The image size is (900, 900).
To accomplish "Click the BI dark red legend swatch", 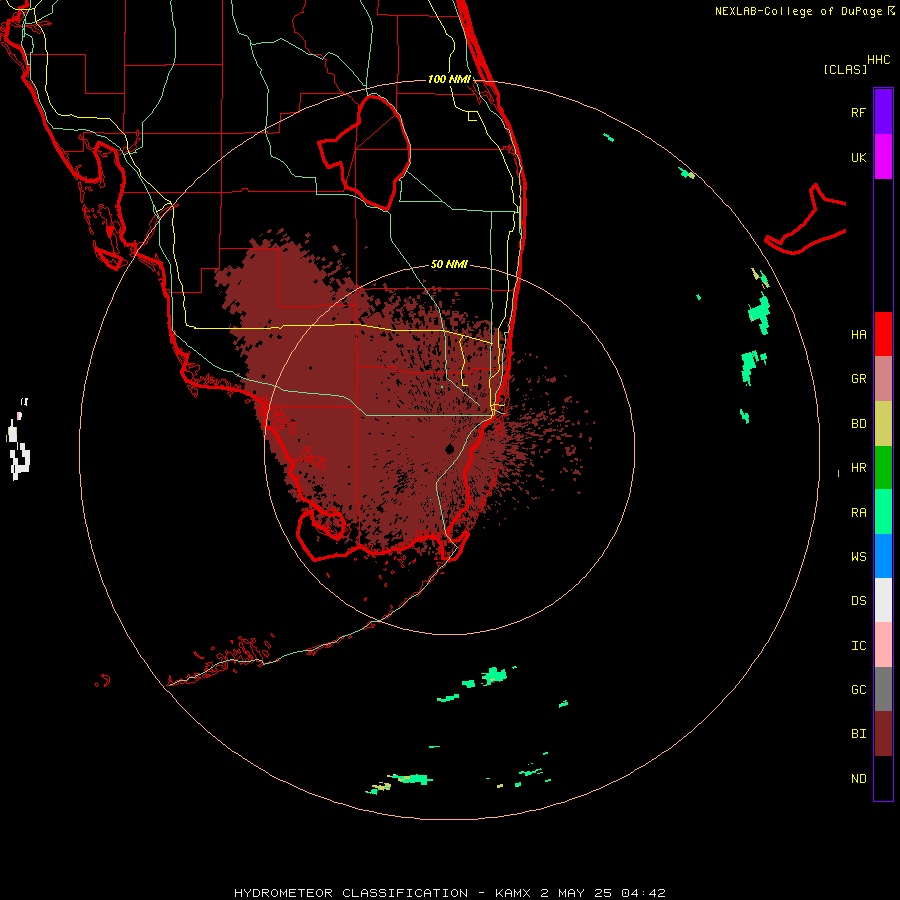I will click(x=883, y=734).
